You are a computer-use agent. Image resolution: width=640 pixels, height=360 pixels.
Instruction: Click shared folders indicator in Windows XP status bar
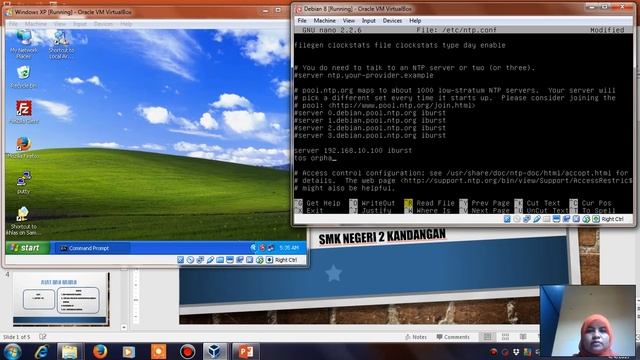[x=220, y=260]
